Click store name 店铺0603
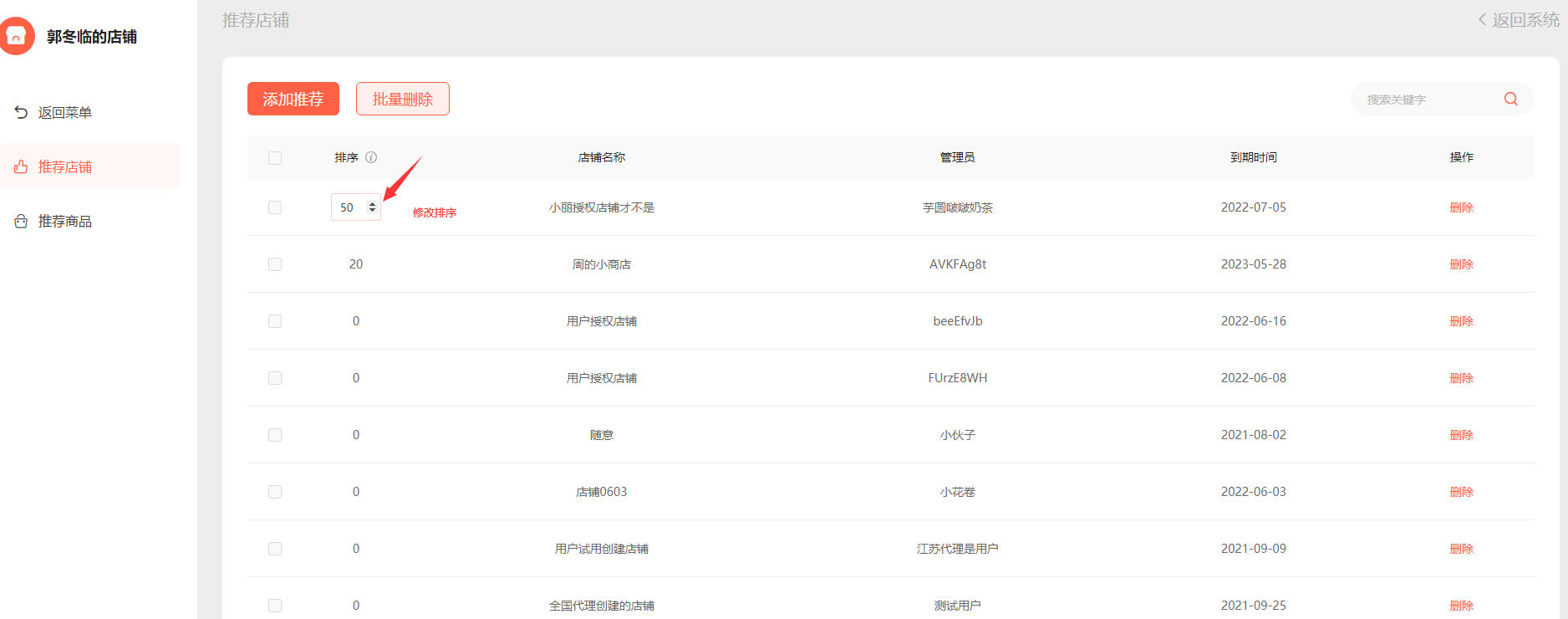 point(602,492)
